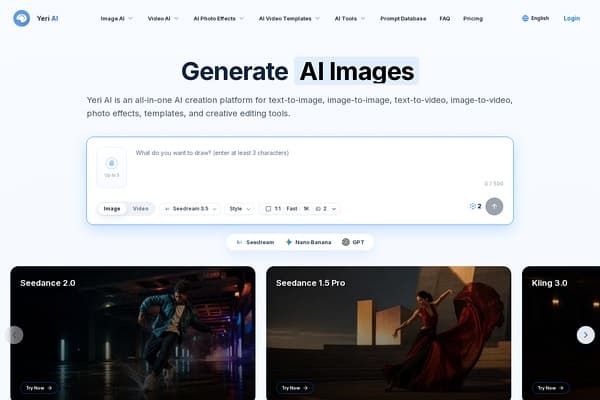The image size is (600, 400).
Task: Open the Prompt Database page
Action: point(403,18)
